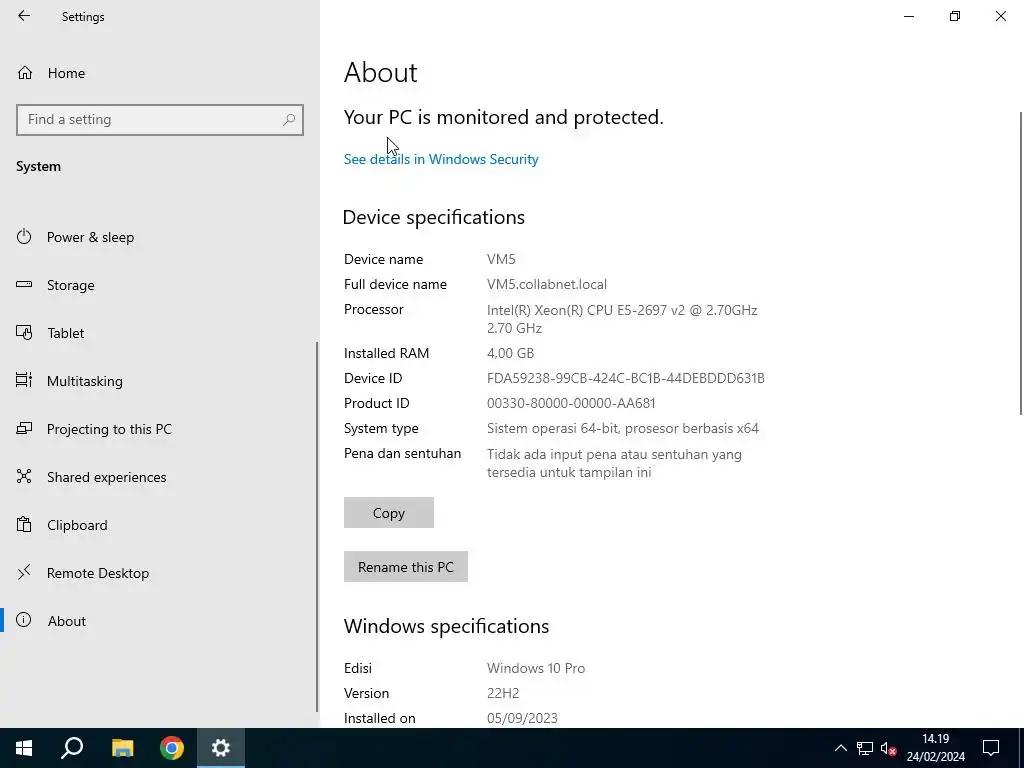
Task: Minimize the Settings window
Action: pyautogui.click(x=909, y=16)
